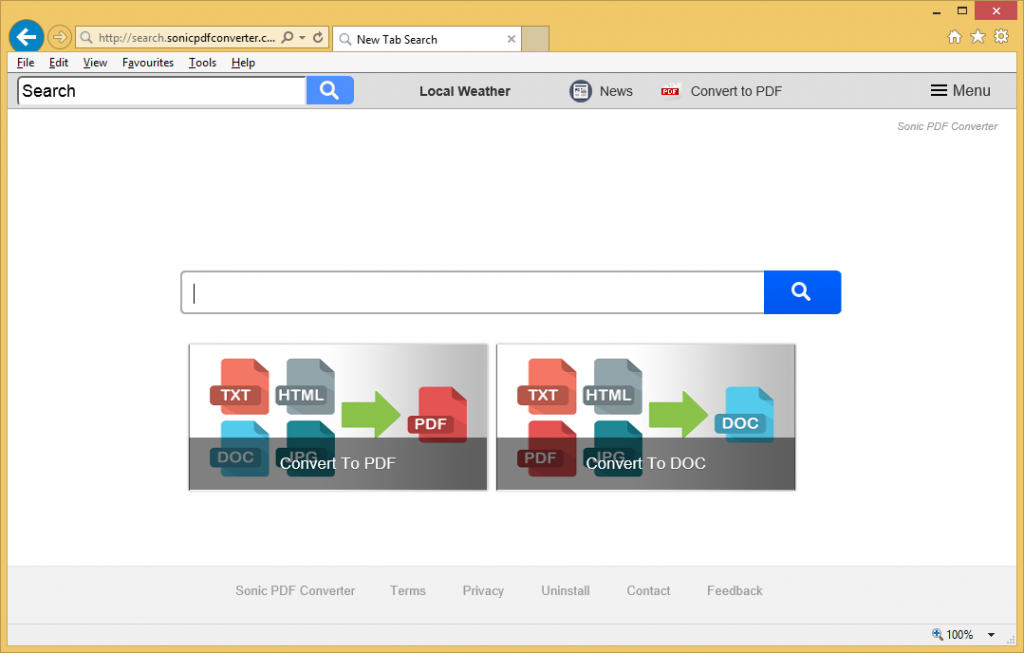Open the browser home page icon
This screenshot has width=1024, height=653.
(x=954, y=37)
